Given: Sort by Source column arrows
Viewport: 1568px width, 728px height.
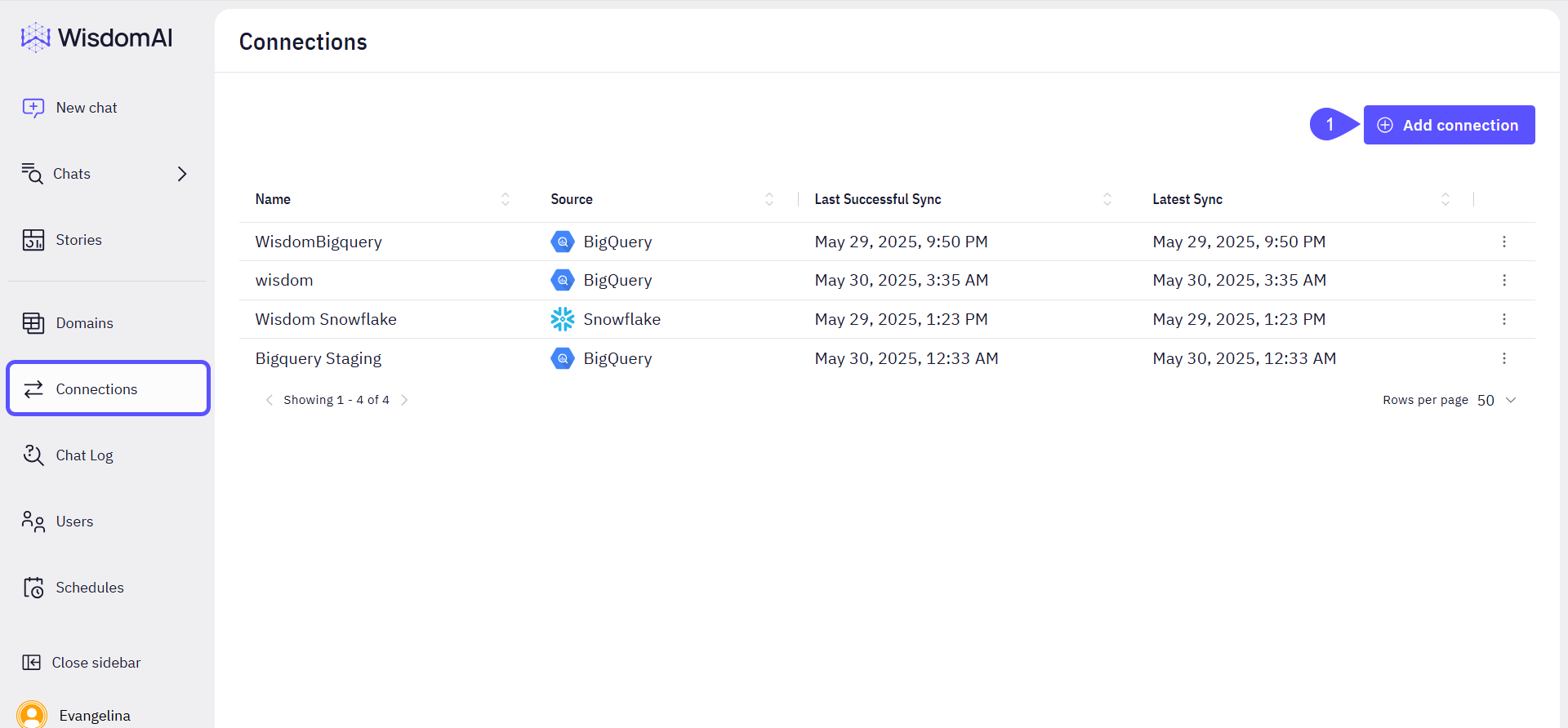Looking at the screenshot, I should coord(769,199).
